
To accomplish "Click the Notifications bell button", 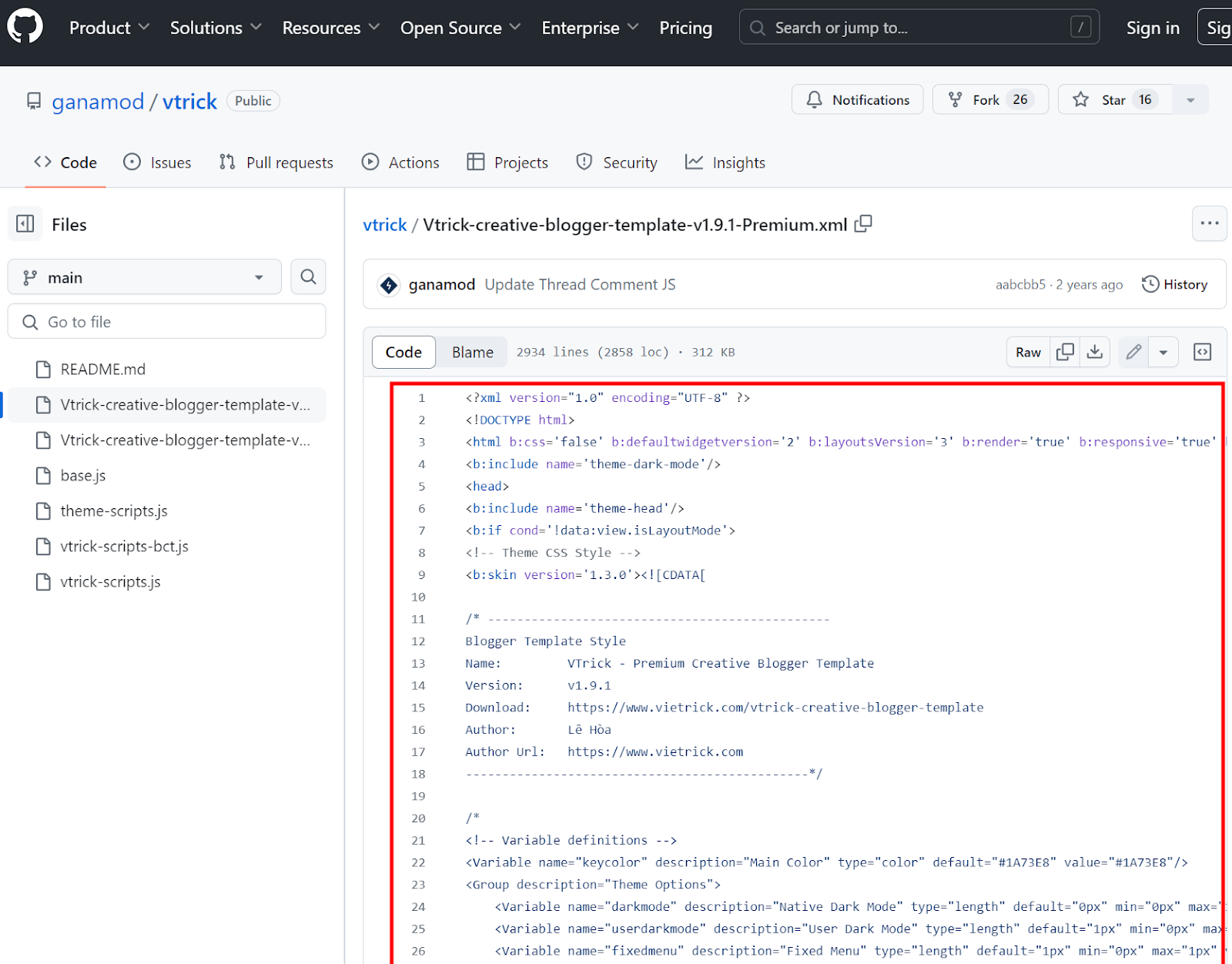I will (x=857, y=99).
